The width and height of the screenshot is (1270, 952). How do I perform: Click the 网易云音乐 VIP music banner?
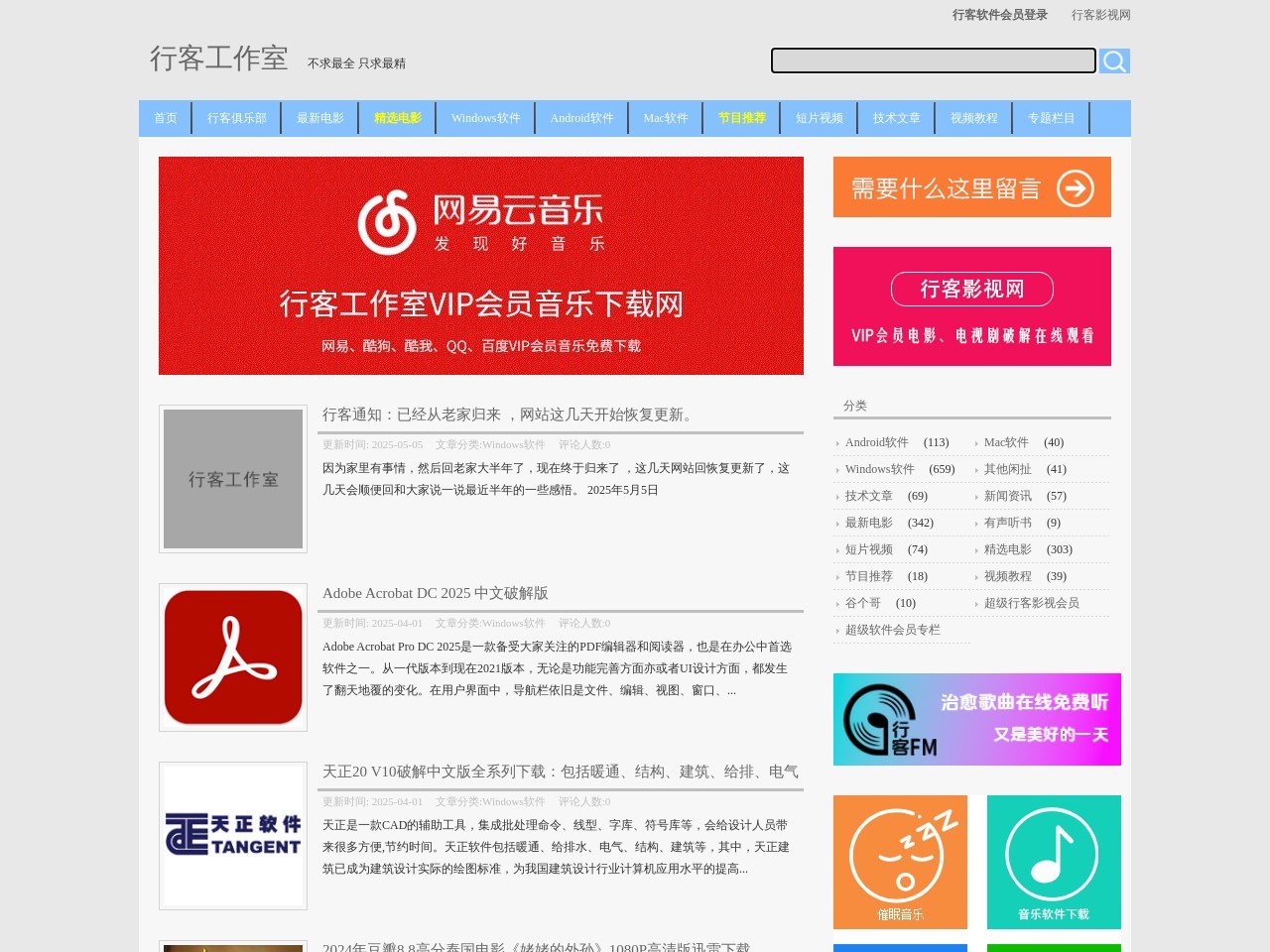(x=481, y=266)
